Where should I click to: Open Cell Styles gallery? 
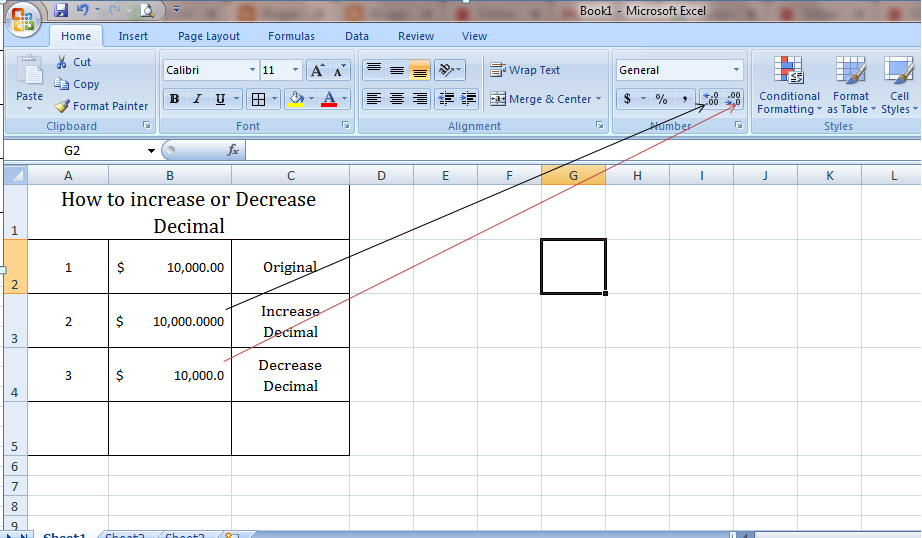tap(898, 85)
